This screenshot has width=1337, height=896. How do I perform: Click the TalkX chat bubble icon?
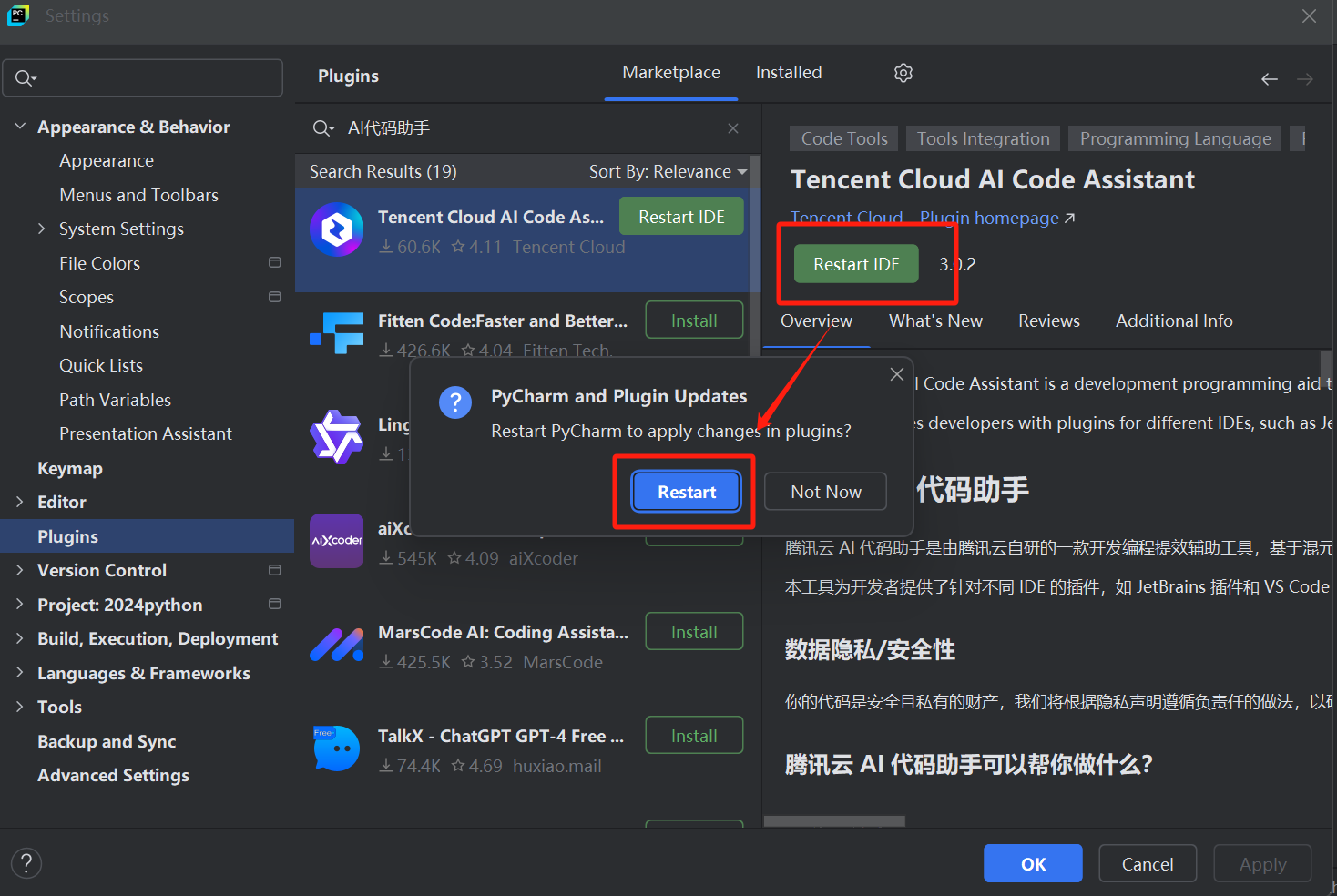click(337, 748)
